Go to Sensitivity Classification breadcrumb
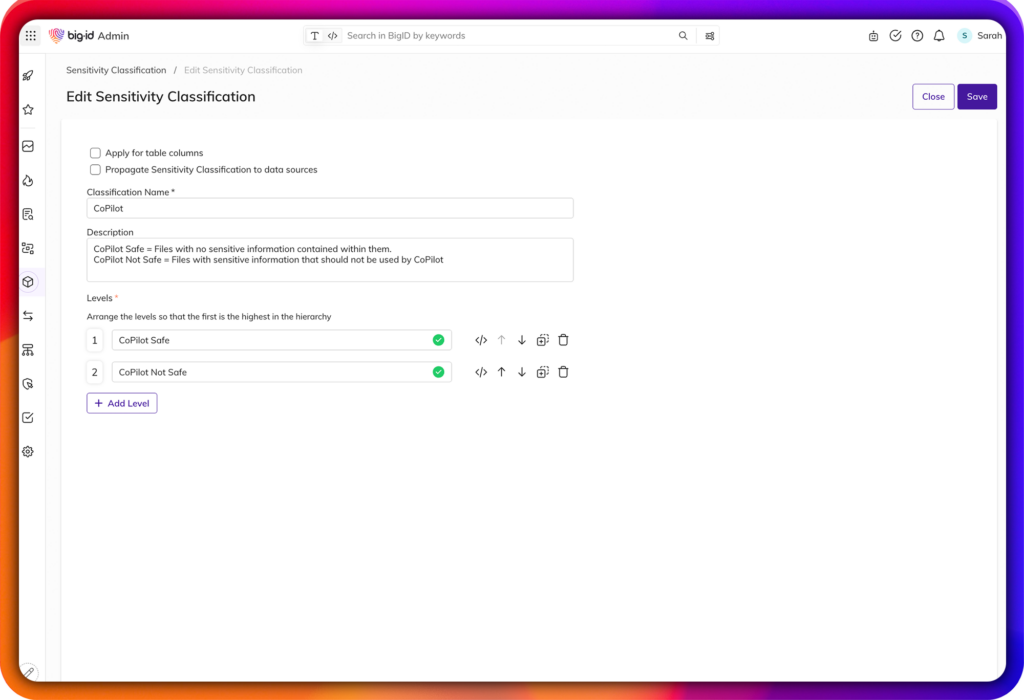This screenshot has width=1024, height=700. coord(116,71)
